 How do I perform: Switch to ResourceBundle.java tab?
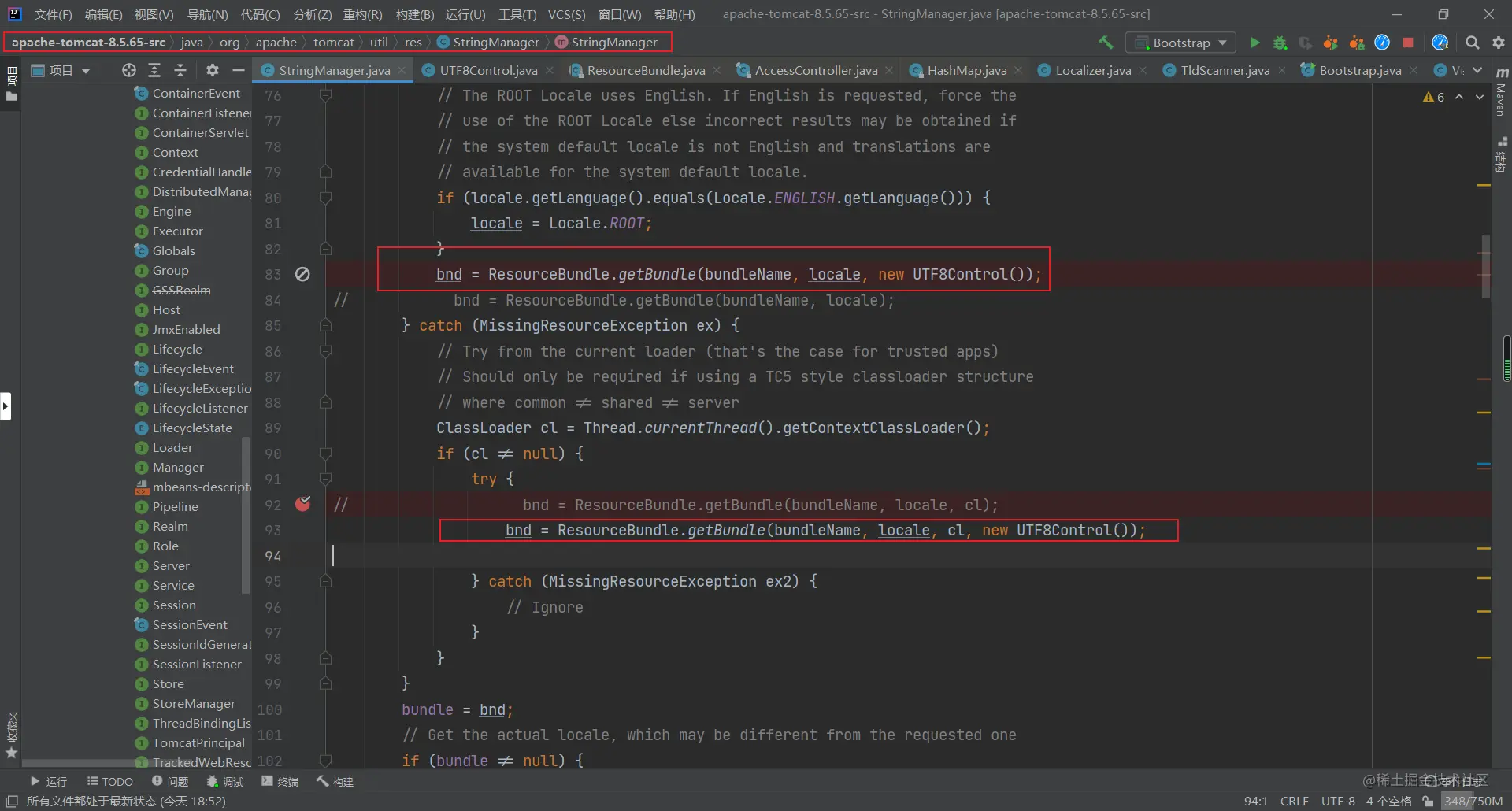(646, 70)
